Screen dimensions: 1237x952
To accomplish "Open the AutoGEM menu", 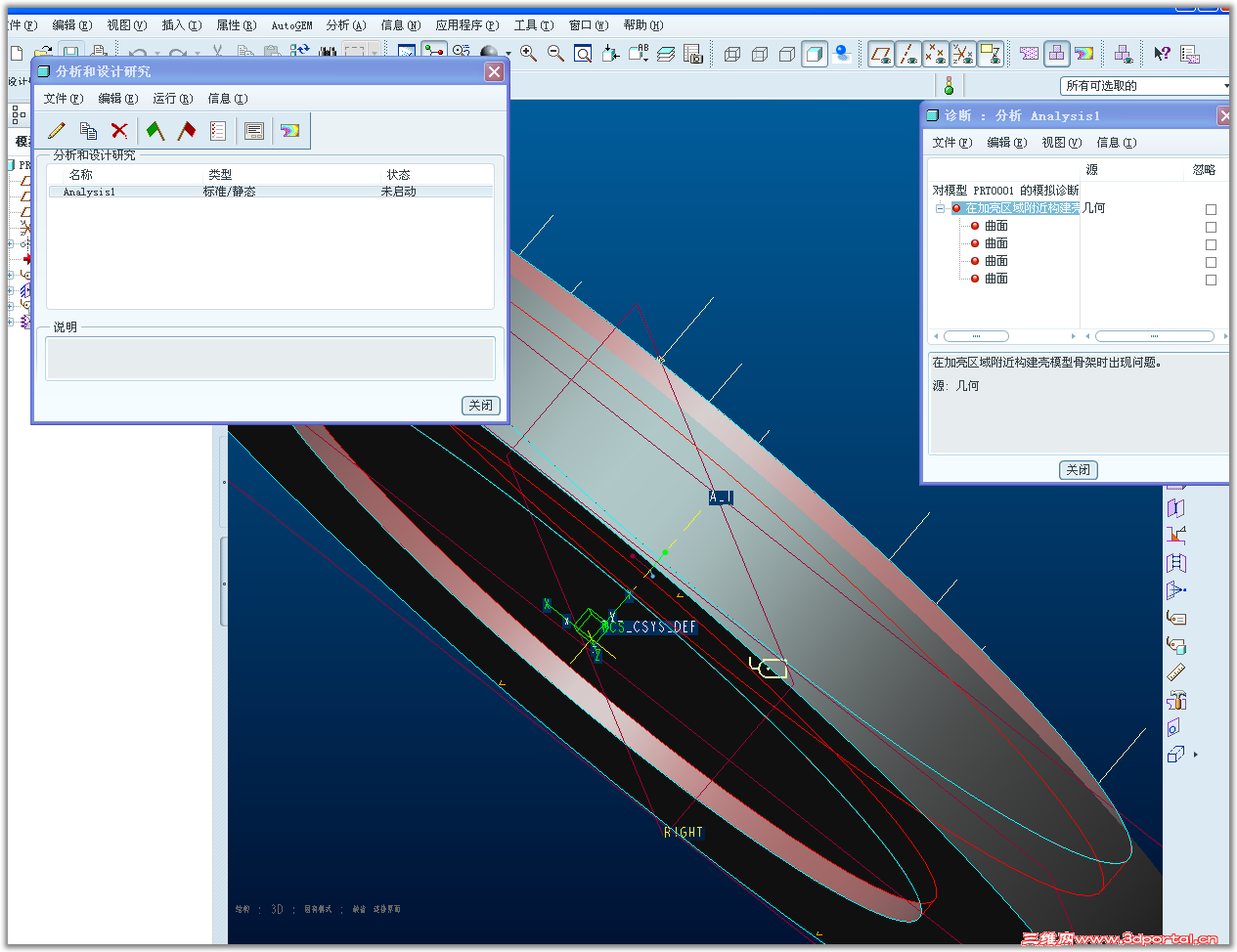I will [291, 25].
